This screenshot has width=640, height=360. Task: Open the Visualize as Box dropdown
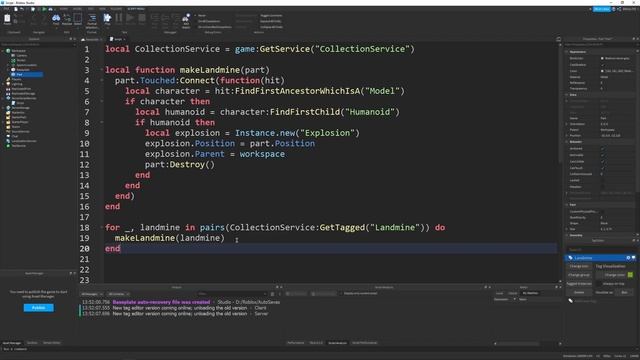[624, 292]
